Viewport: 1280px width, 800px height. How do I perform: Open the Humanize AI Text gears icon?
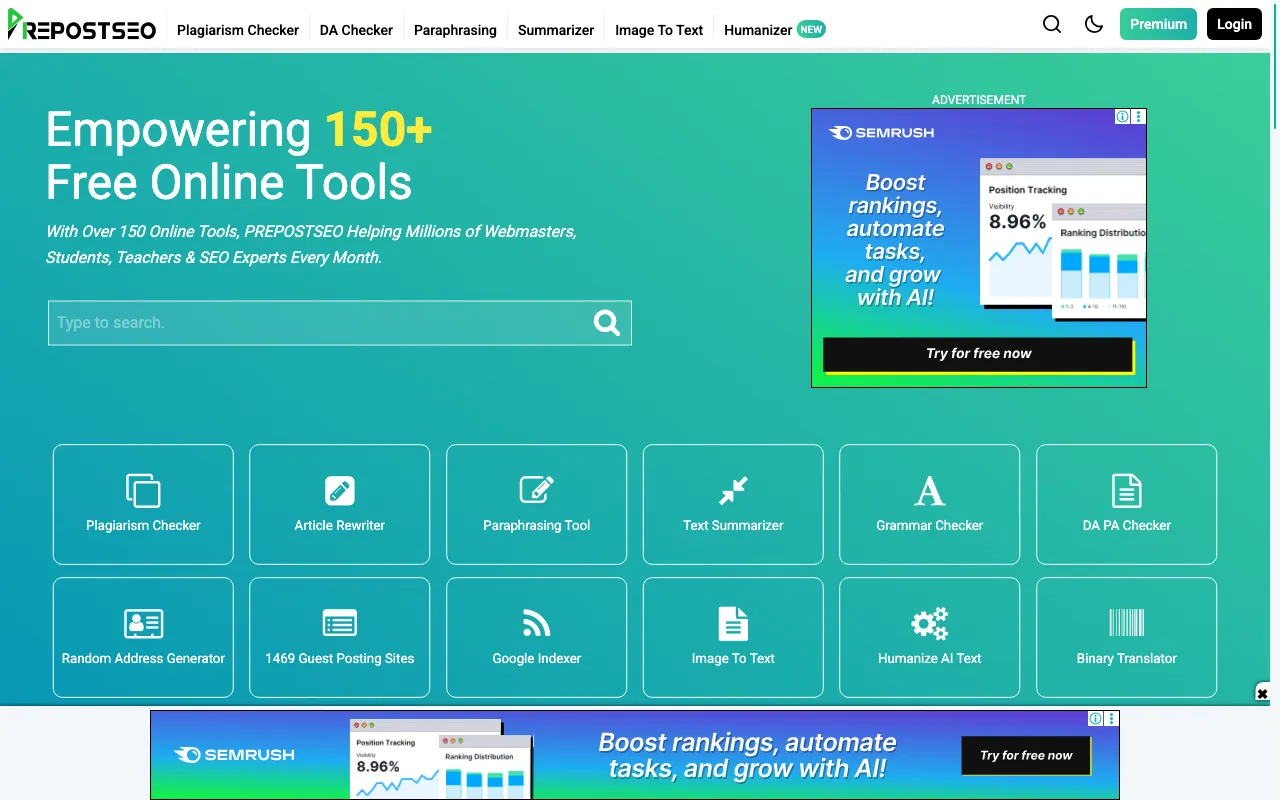tap(930, 624)
